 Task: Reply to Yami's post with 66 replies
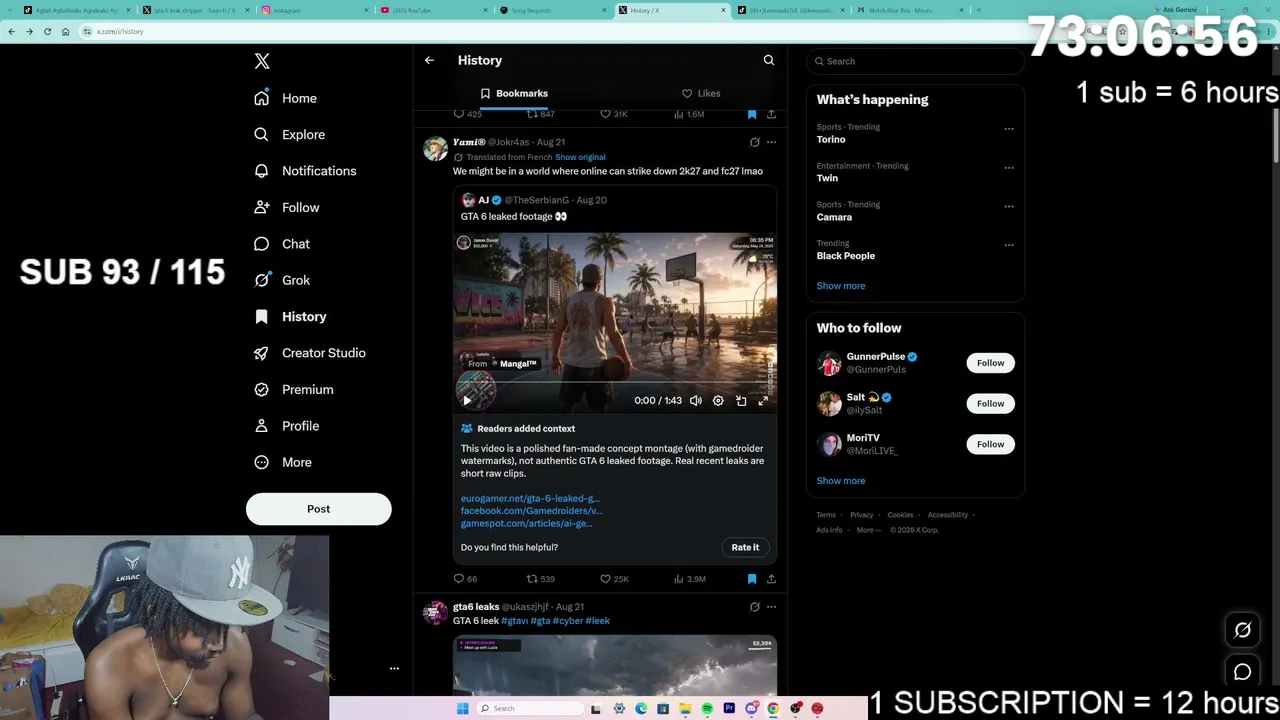point(465,579)
